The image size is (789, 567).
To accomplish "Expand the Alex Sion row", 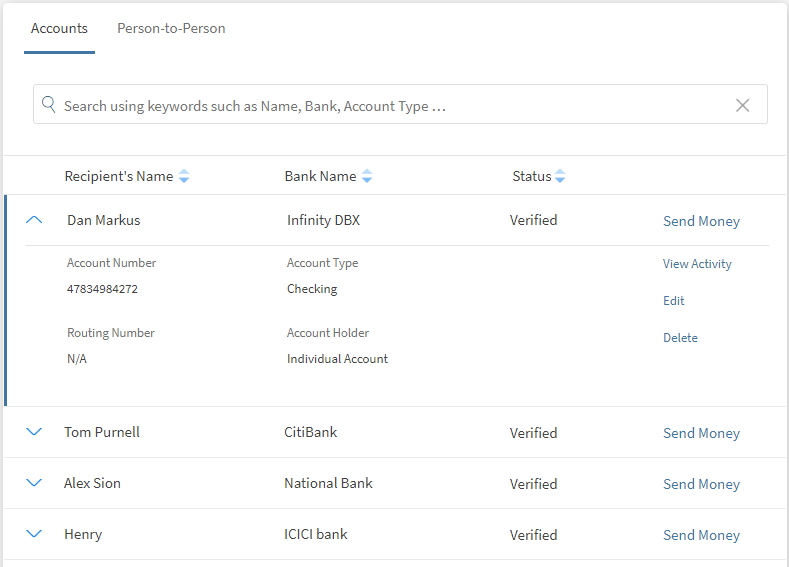I will click(34, 483).
